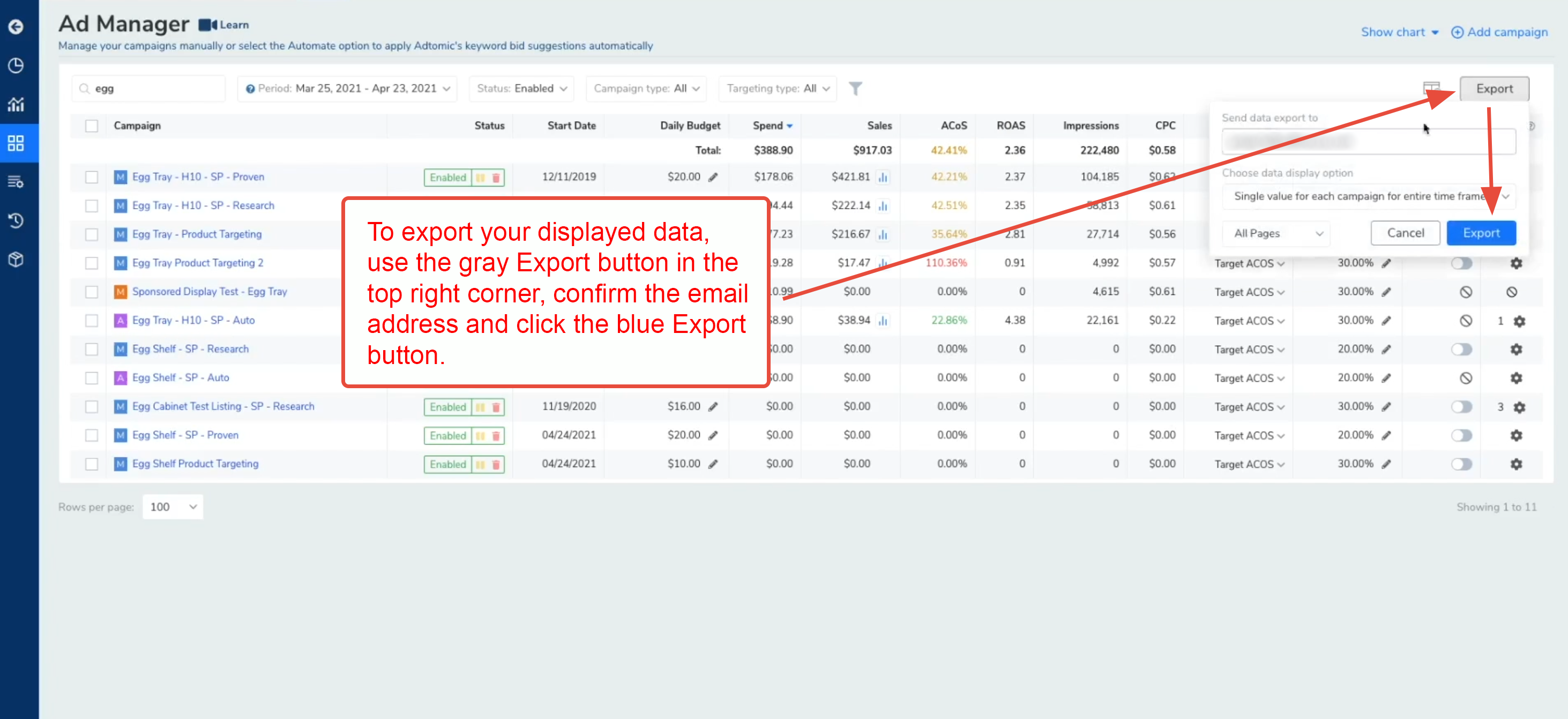
Task: Click the Learn video icon
Action: point(207,24)
